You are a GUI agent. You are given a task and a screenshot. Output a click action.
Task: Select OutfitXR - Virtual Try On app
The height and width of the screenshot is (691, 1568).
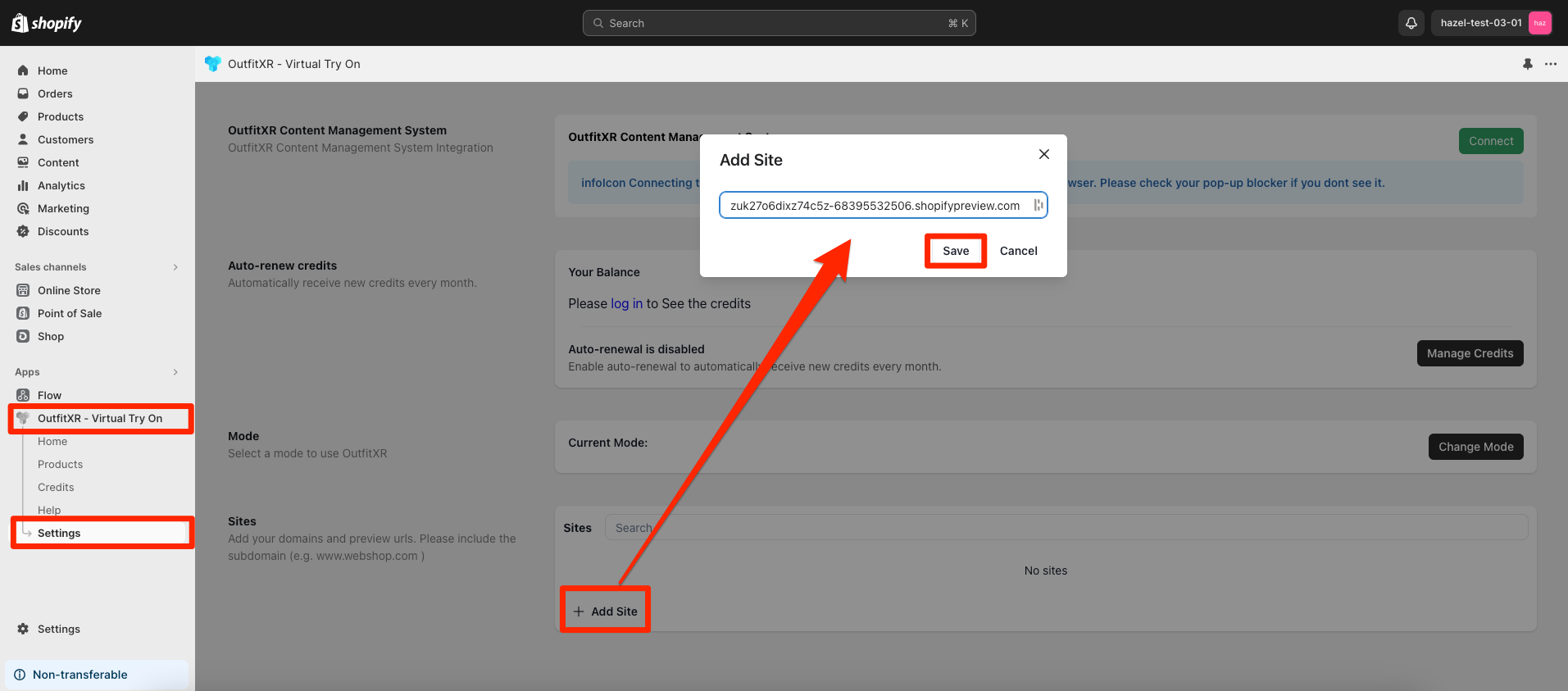pyautogui.click(x=100, y=418)
